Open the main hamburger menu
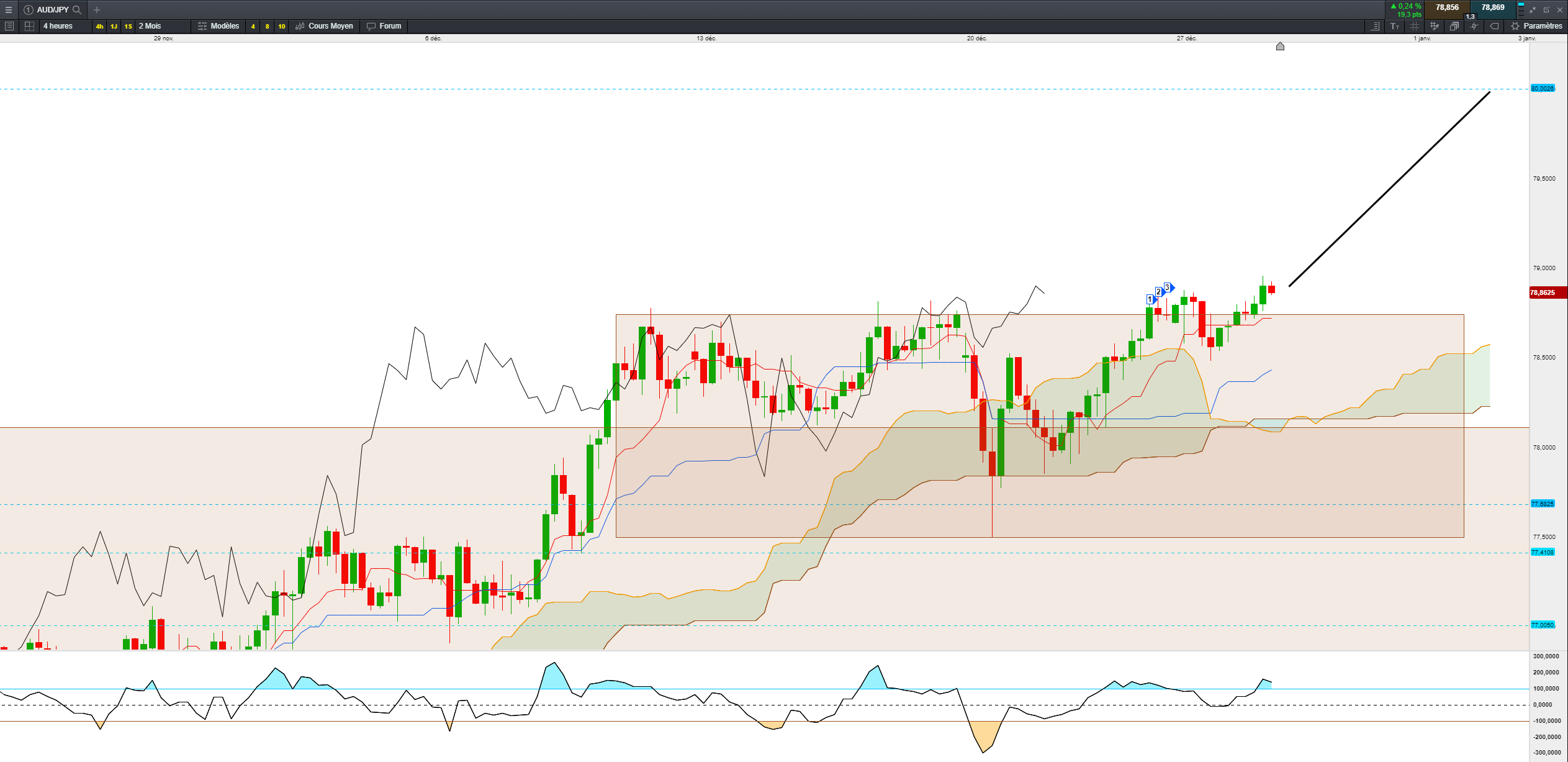Image resolution: width=1568 pixels, height=762 pixels. 9,10
